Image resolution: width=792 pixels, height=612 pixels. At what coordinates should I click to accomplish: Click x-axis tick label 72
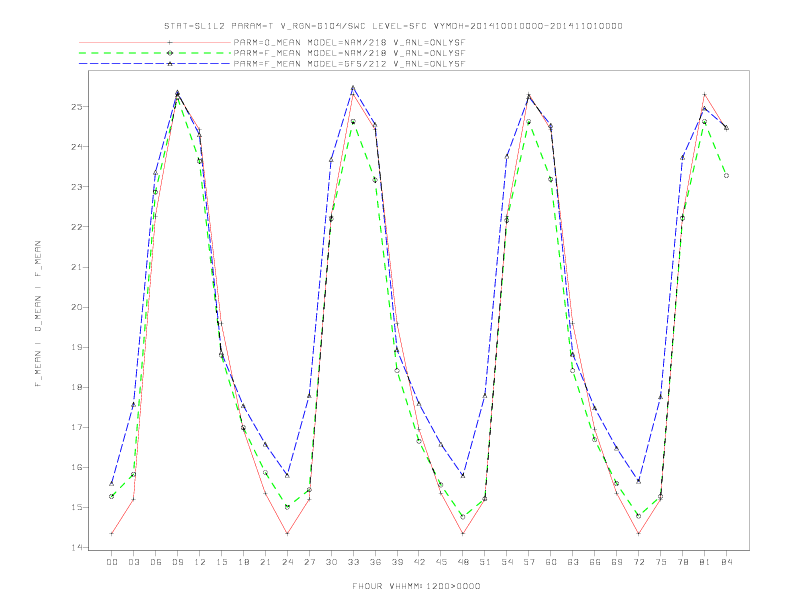click(x=639, y=562)
